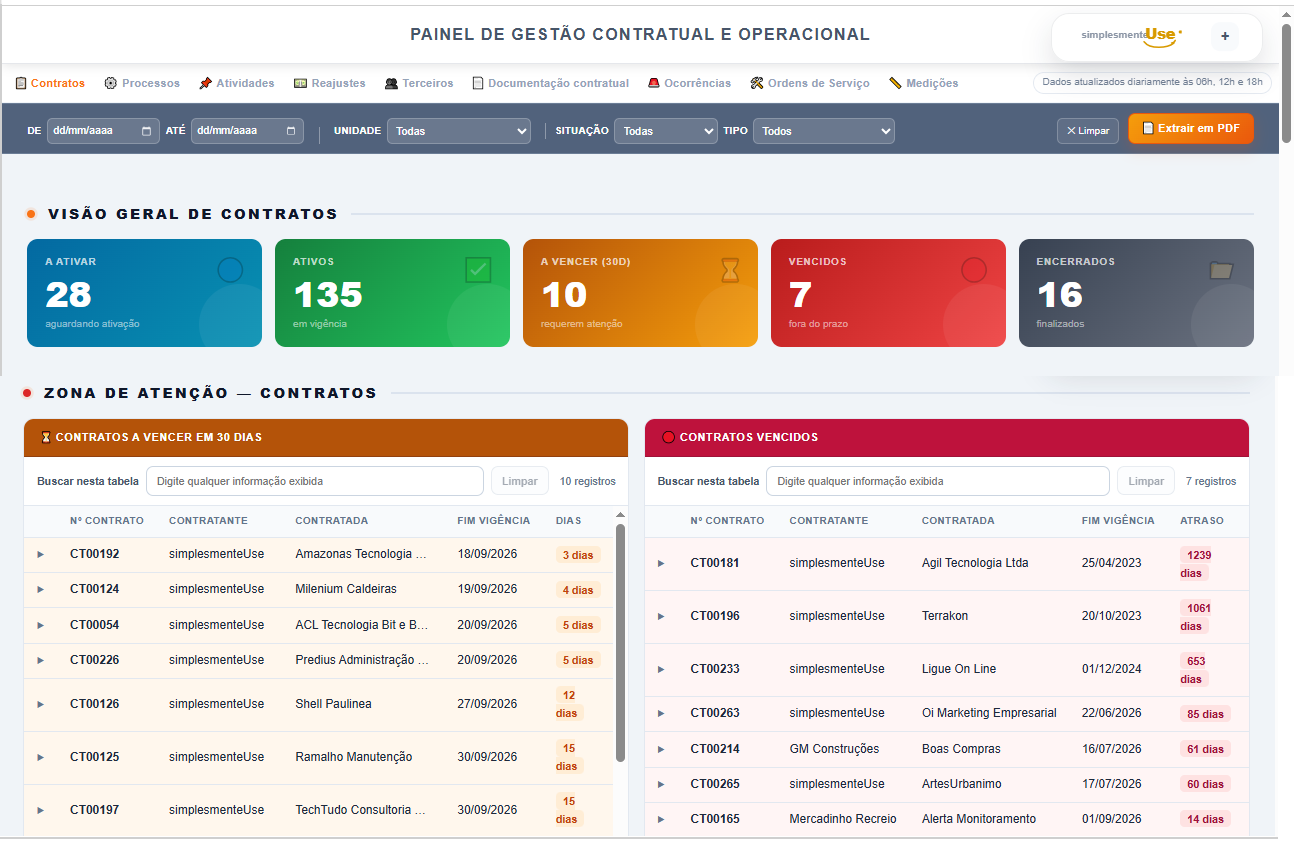Click Alerta Monitoramento cell
The height and width of the screenshot is (848, 1294).
tap(979, 819)
